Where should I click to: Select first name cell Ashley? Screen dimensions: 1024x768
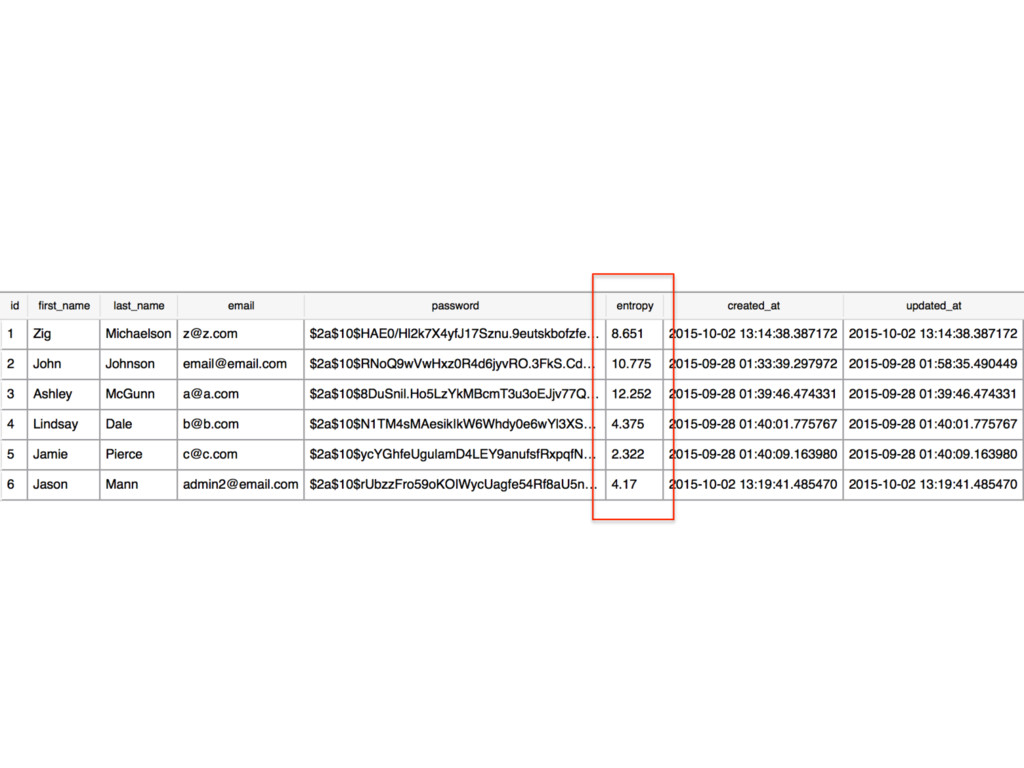(x=64, y=394)
